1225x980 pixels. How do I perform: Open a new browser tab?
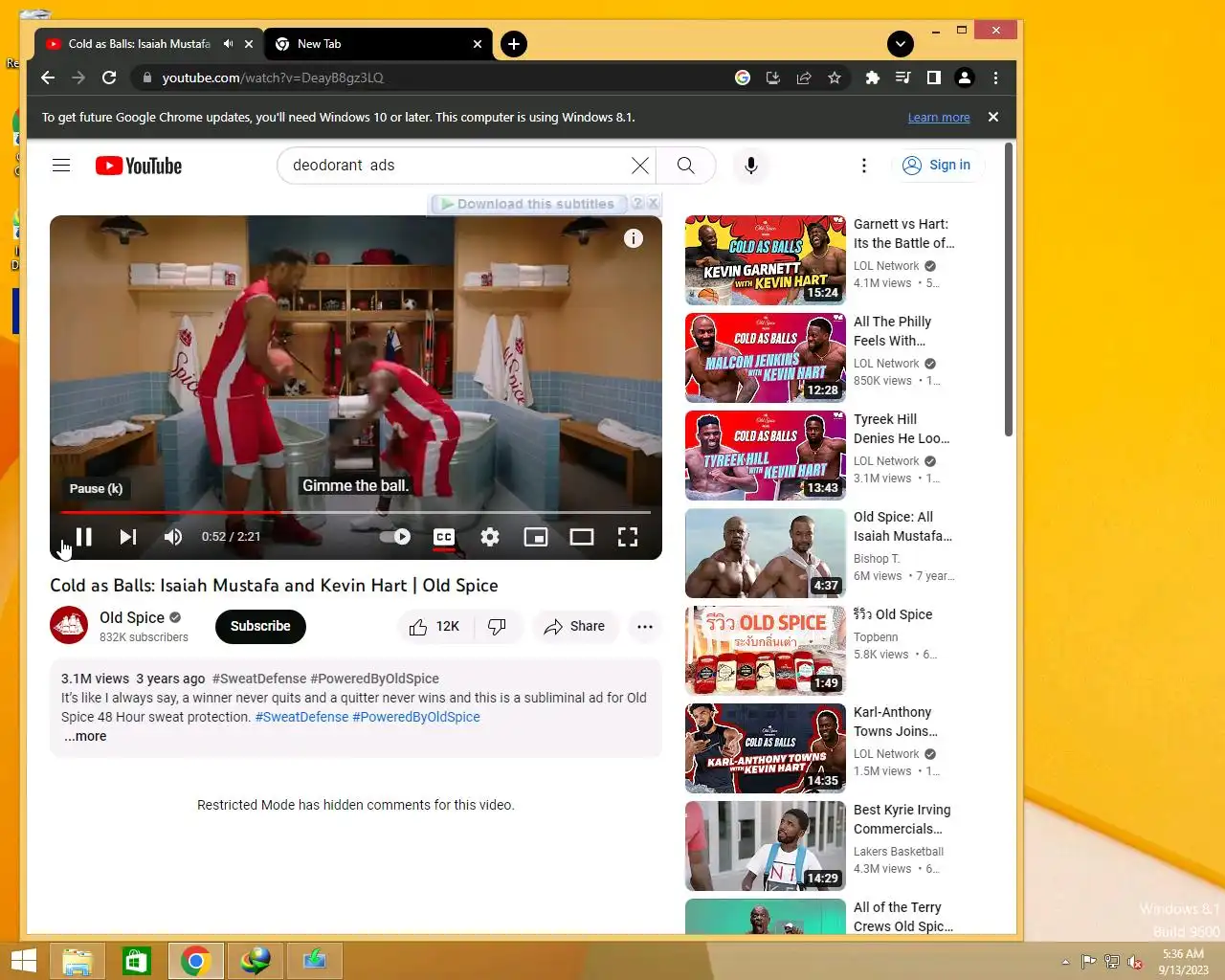[514, 44]
